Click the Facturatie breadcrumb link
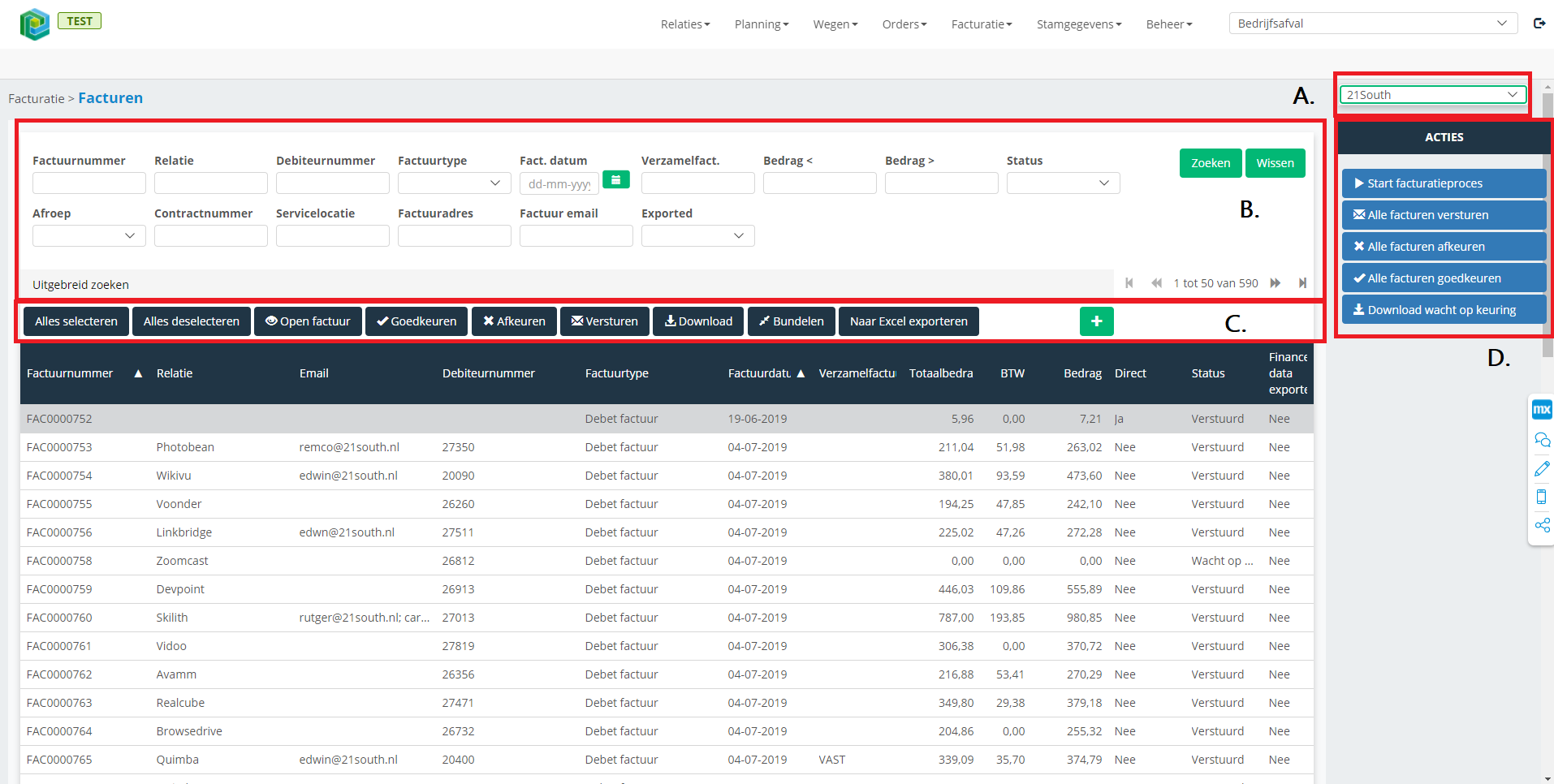The image size is (1554, 784). [x=36, y=99]
